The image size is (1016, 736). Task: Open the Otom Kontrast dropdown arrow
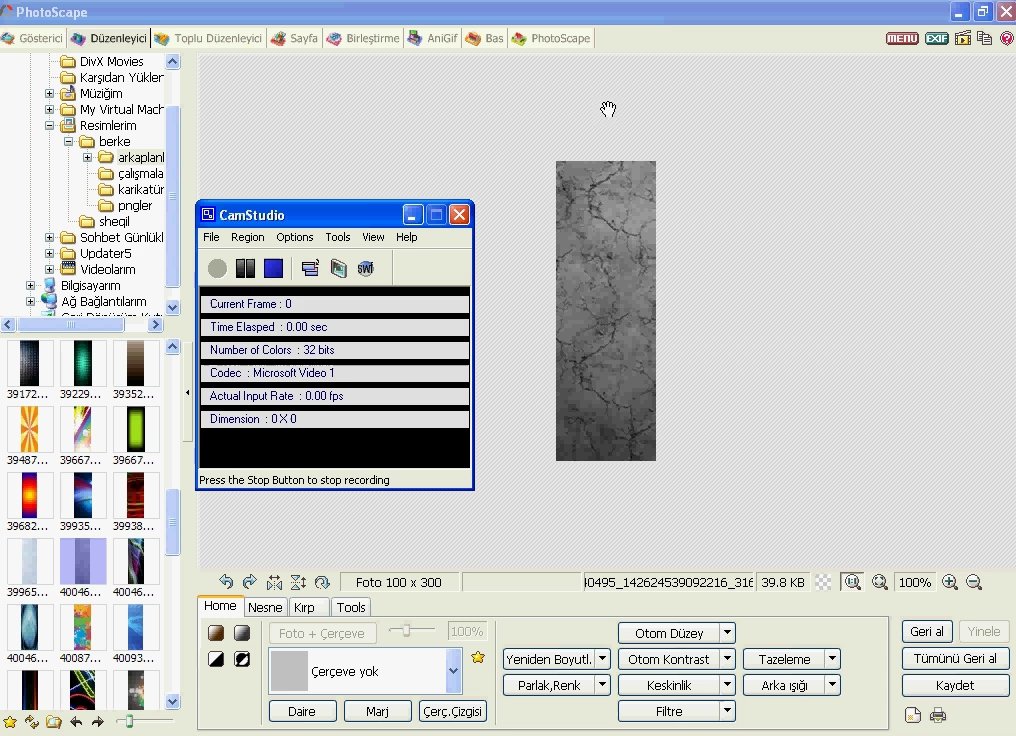728,659
